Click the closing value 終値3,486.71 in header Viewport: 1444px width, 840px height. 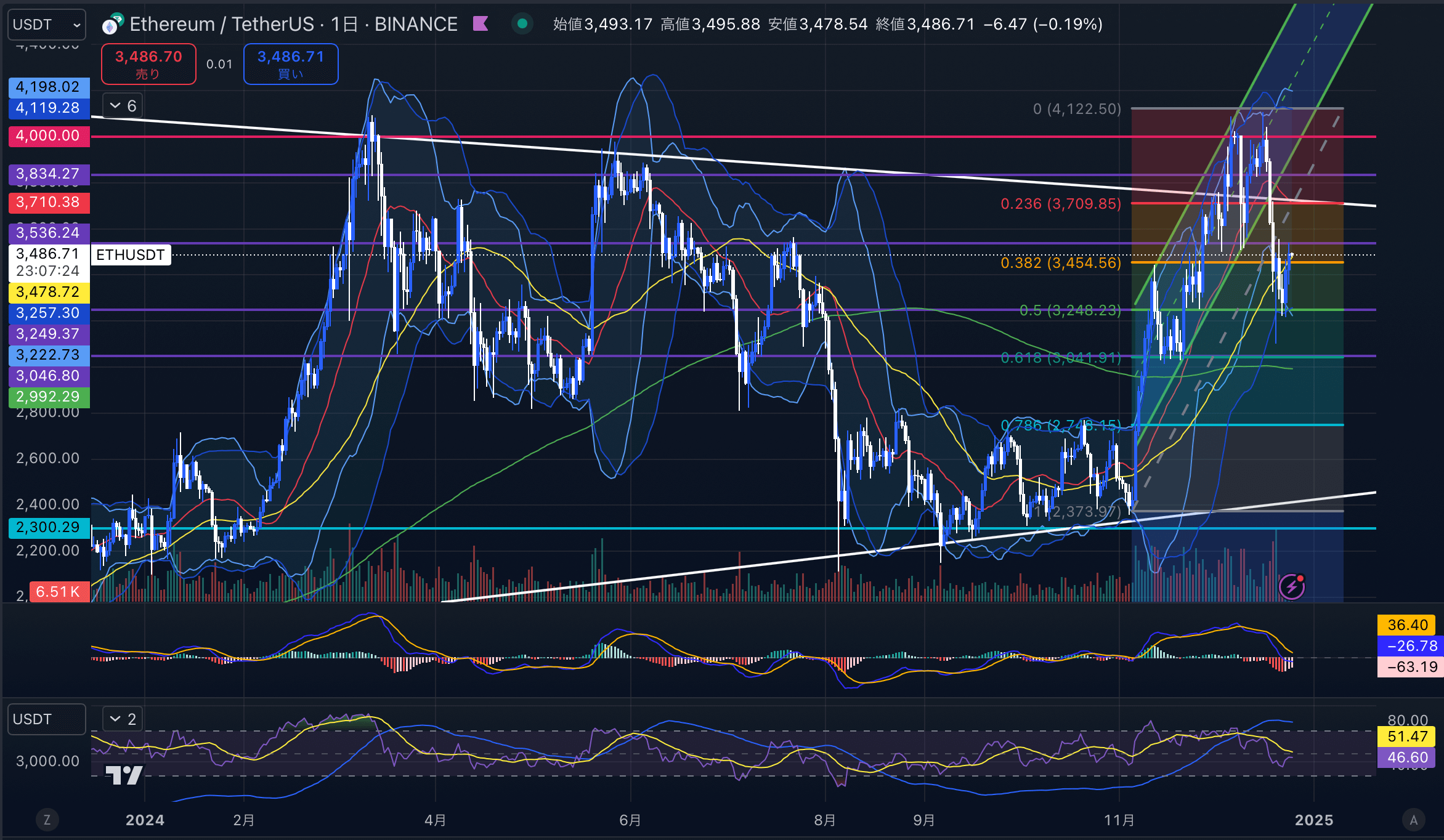point(925,24)
